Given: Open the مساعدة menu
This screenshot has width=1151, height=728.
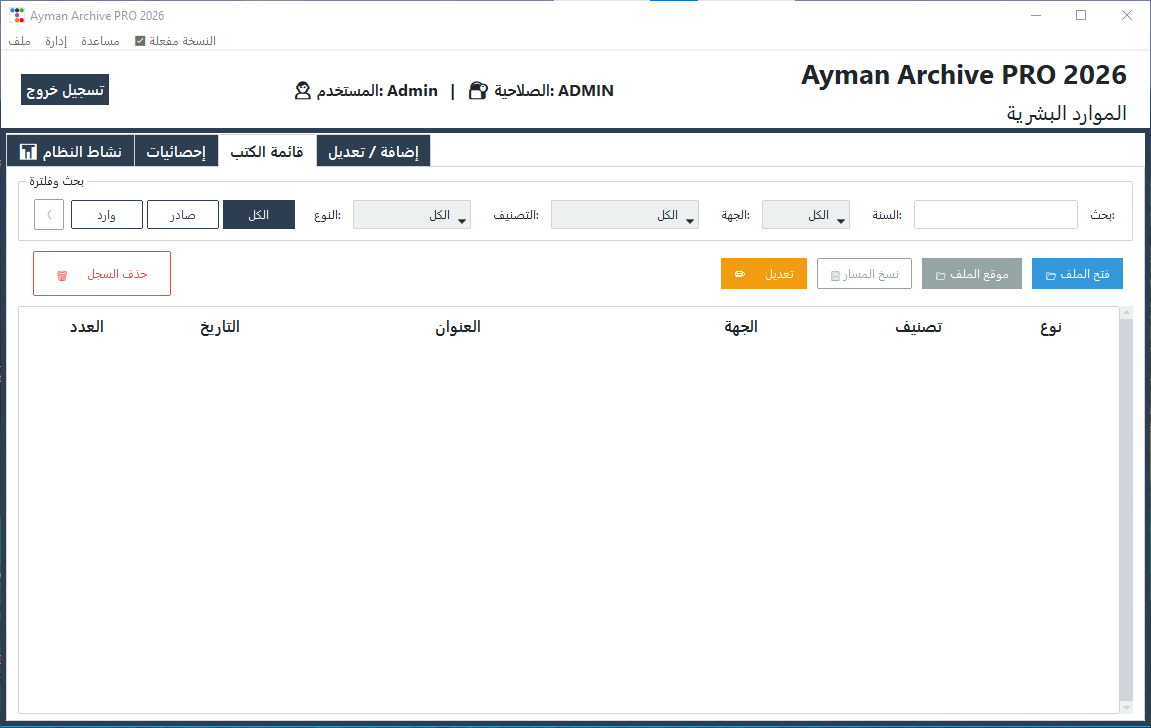Looking at the screenshot, I should [101, 41].
